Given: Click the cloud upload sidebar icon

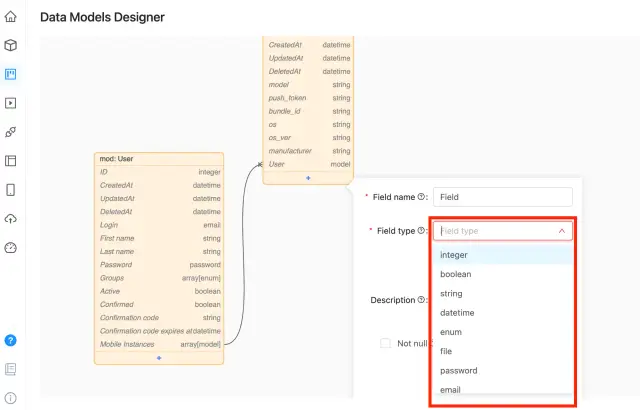Looking at the screenshot, I should pos(11,218).
